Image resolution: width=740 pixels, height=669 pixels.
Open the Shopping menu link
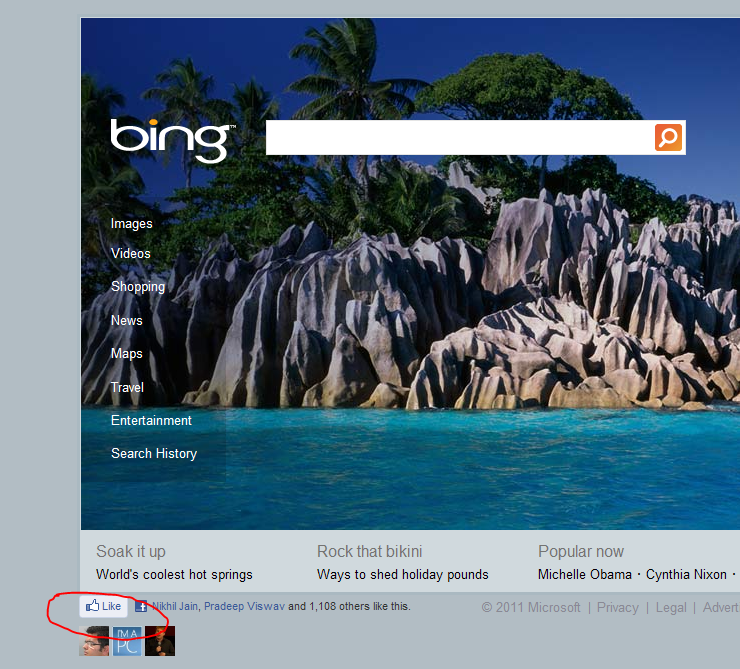coord(138,287)
